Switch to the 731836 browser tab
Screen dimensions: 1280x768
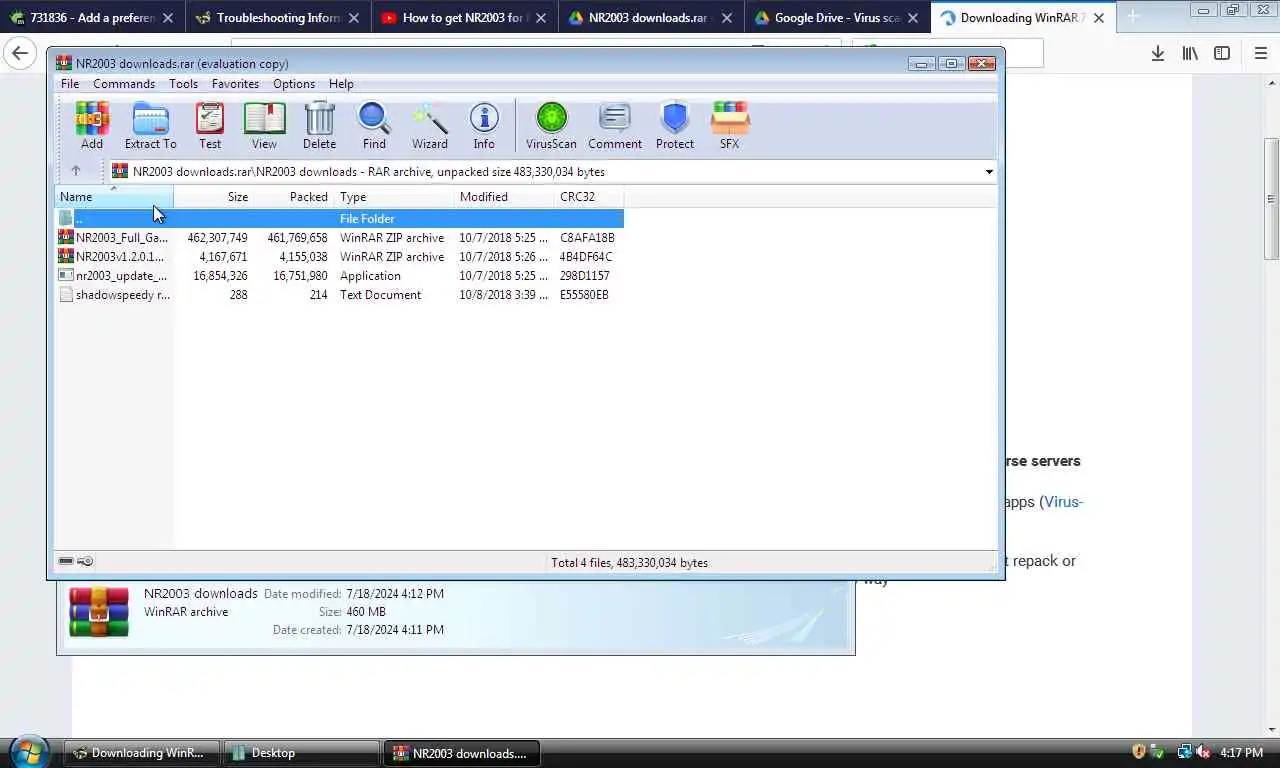pos(92,17)
